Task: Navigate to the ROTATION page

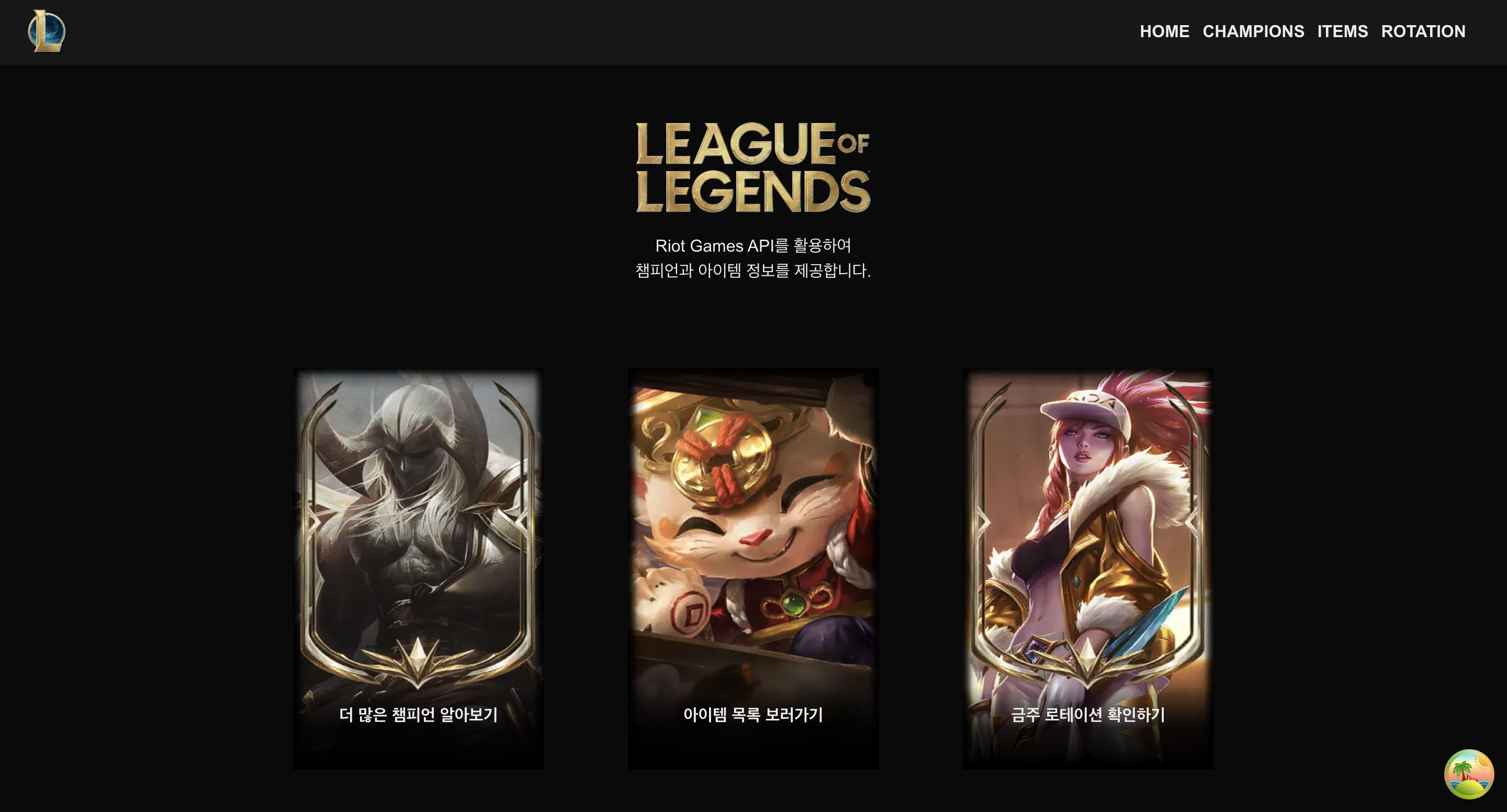Action: tap(1423, 31)
